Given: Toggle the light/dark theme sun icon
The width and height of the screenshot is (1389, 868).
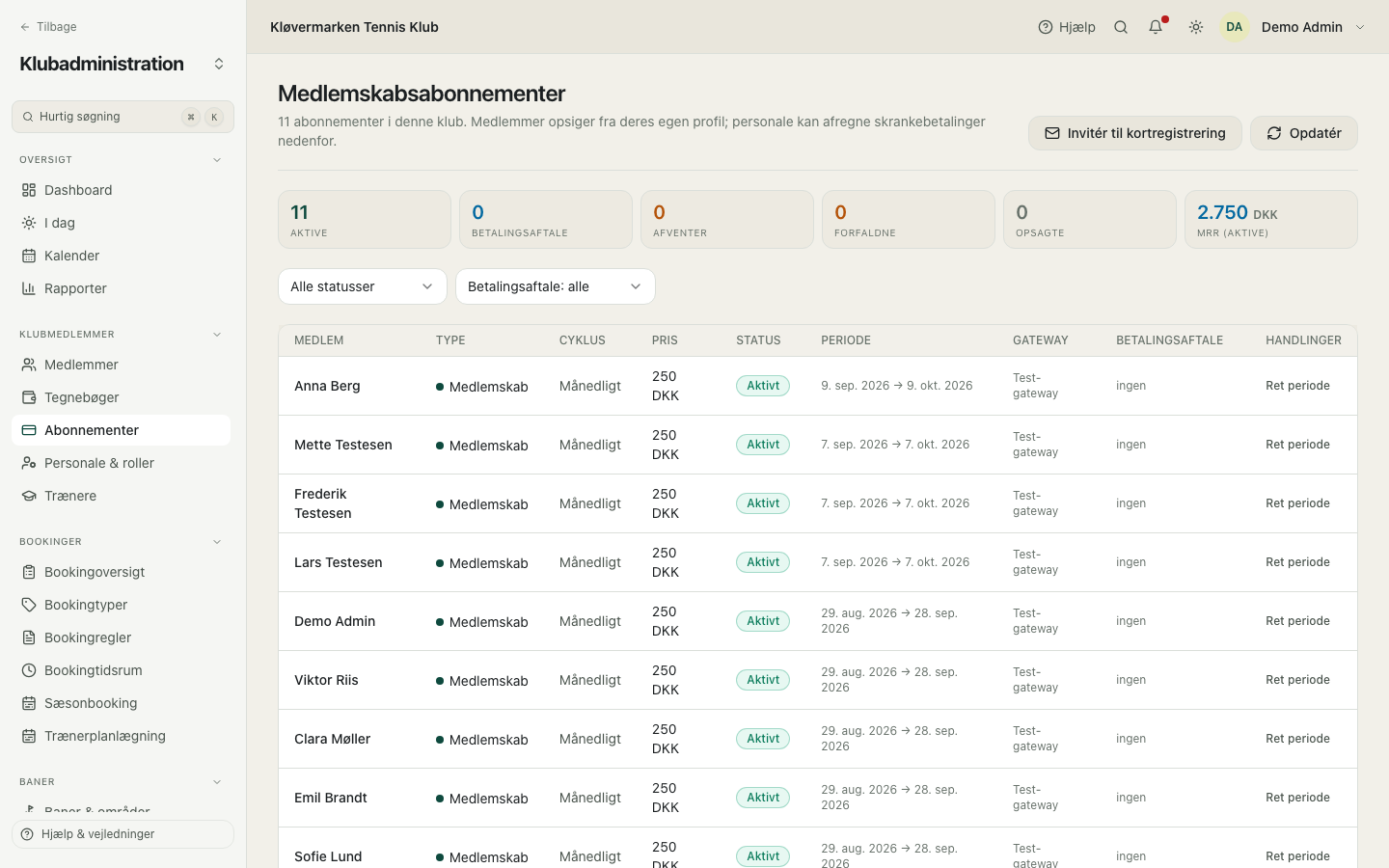Looking at the screenshot, I should point(1196,27).
